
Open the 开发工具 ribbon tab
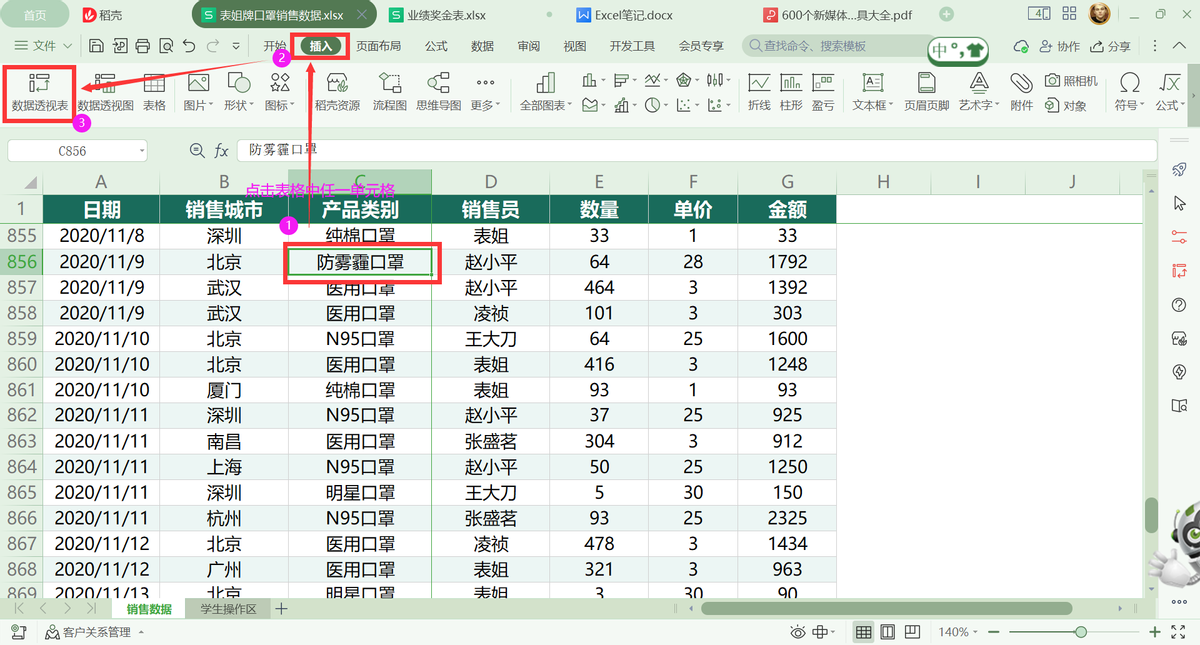633,46
